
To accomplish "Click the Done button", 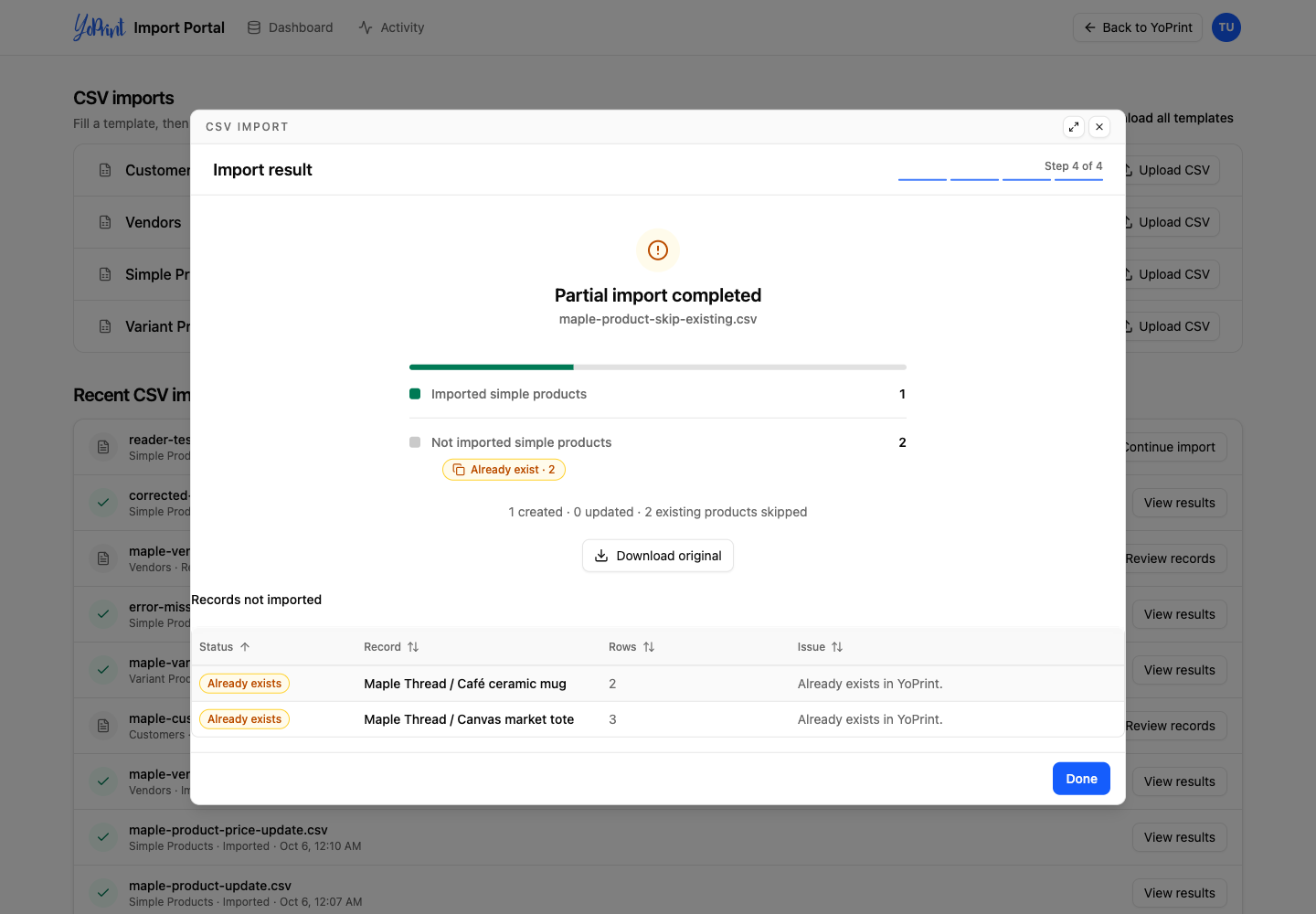I will 1081,779.
